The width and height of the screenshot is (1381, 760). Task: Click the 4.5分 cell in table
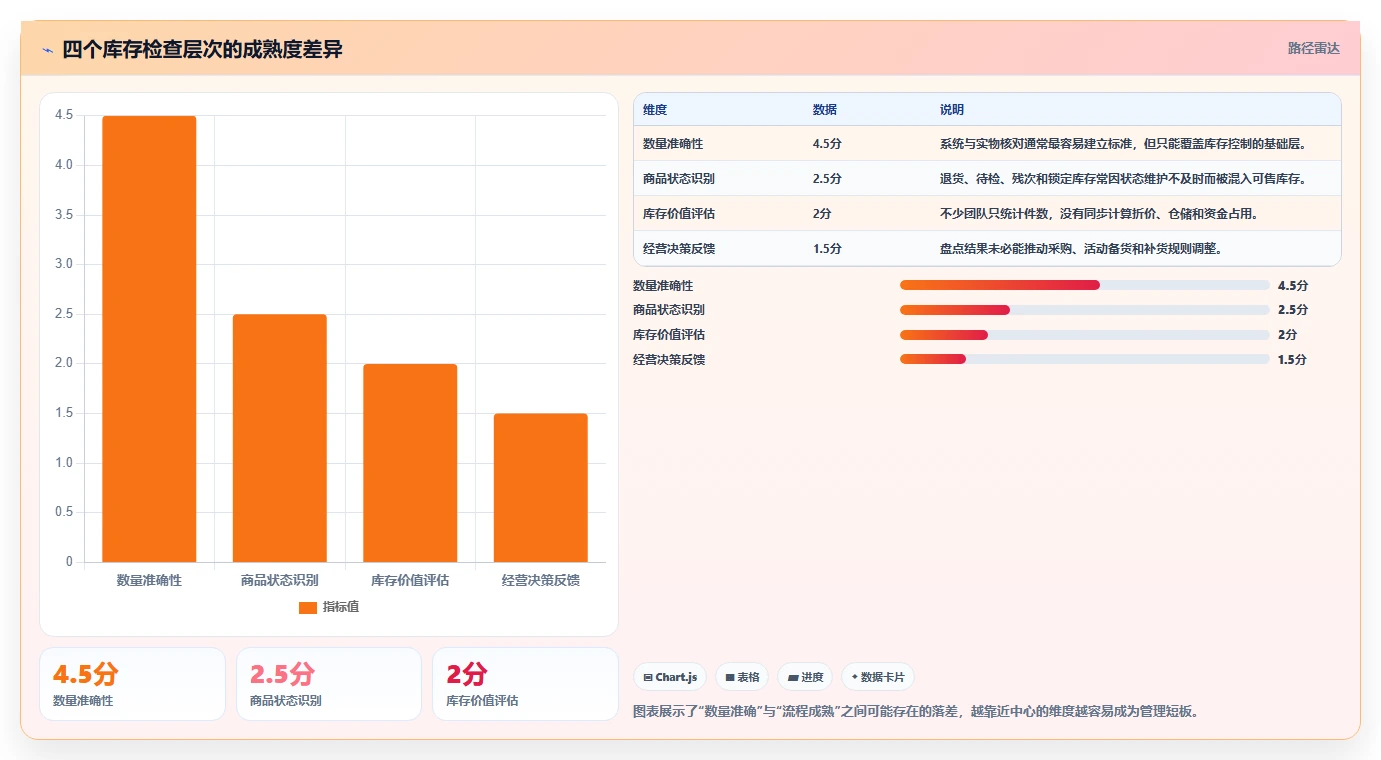point(827,144)
